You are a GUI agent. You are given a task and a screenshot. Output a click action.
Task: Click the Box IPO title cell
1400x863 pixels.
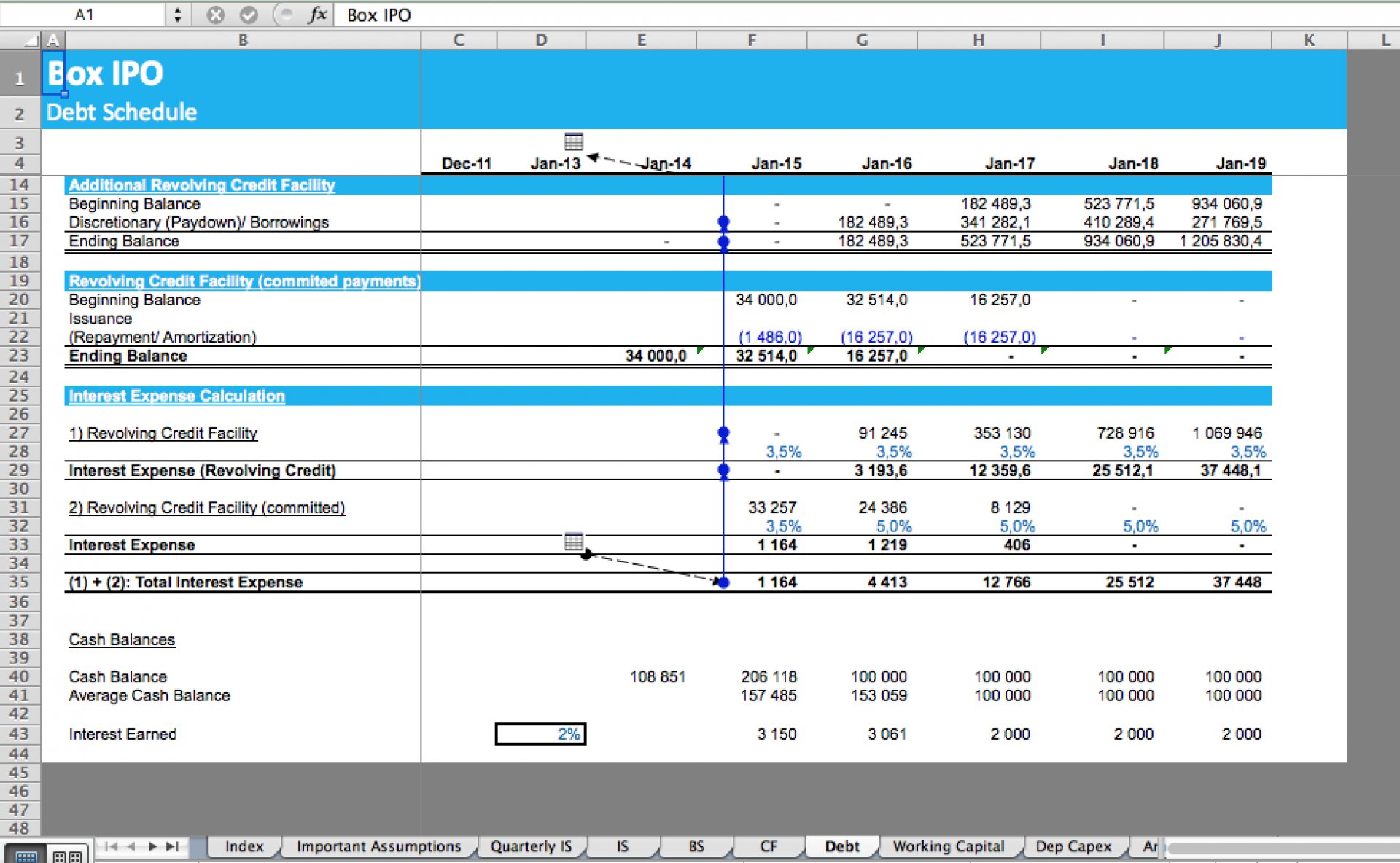(105, 74)
